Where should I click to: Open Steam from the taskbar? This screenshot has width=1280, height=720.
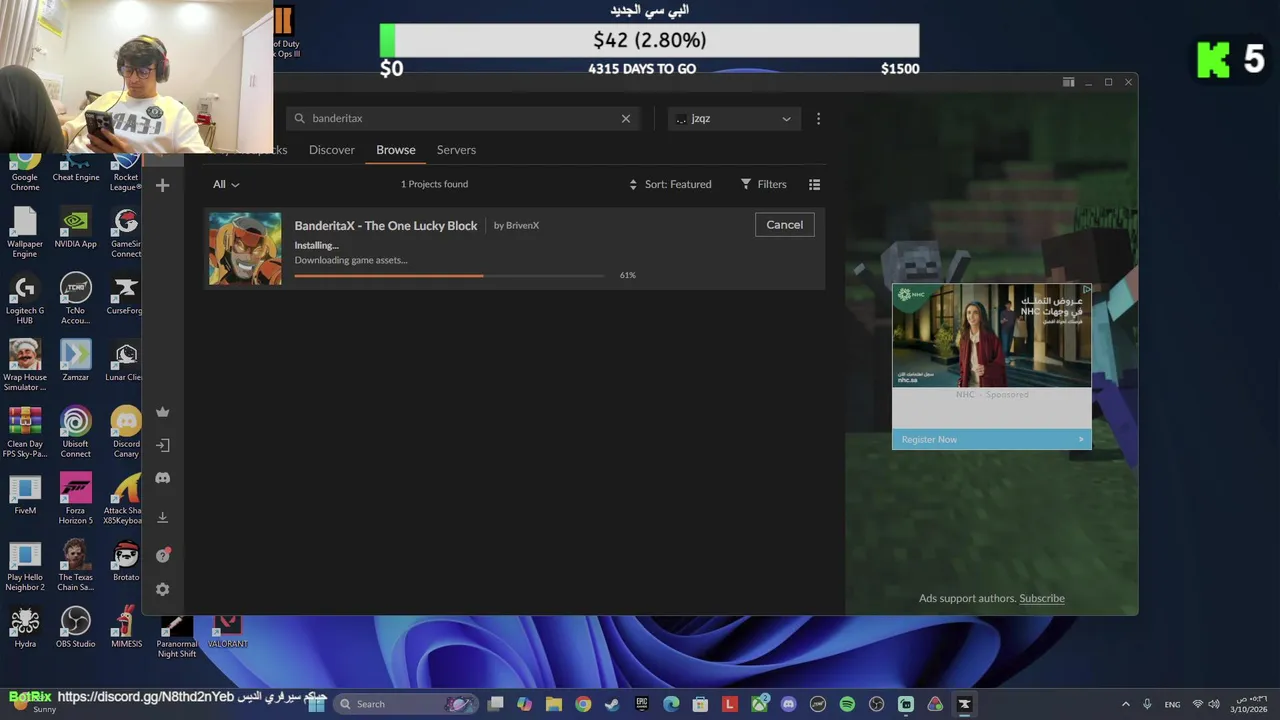tap(612, 704)
